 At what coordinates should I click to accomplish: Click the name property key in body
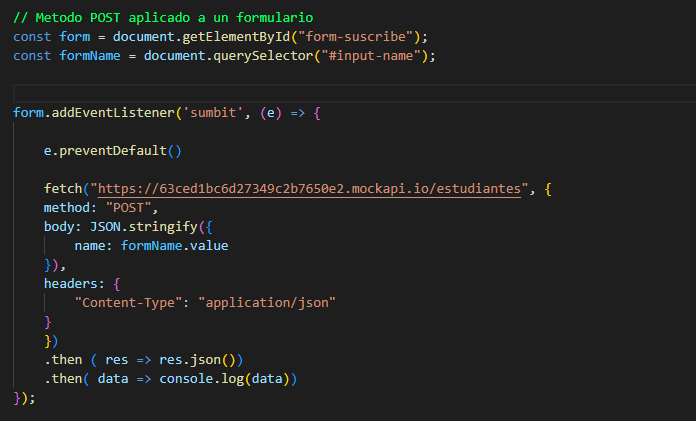tap(90, 246)
